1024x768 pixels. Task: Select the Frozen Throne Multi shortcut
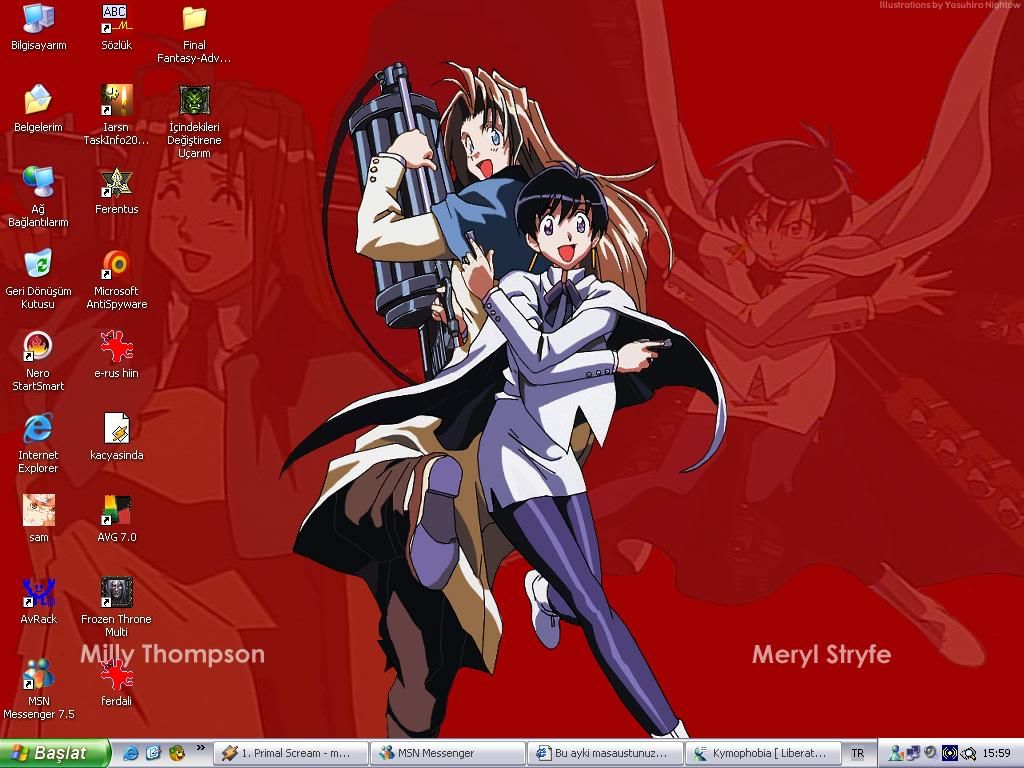coord(116,593)
